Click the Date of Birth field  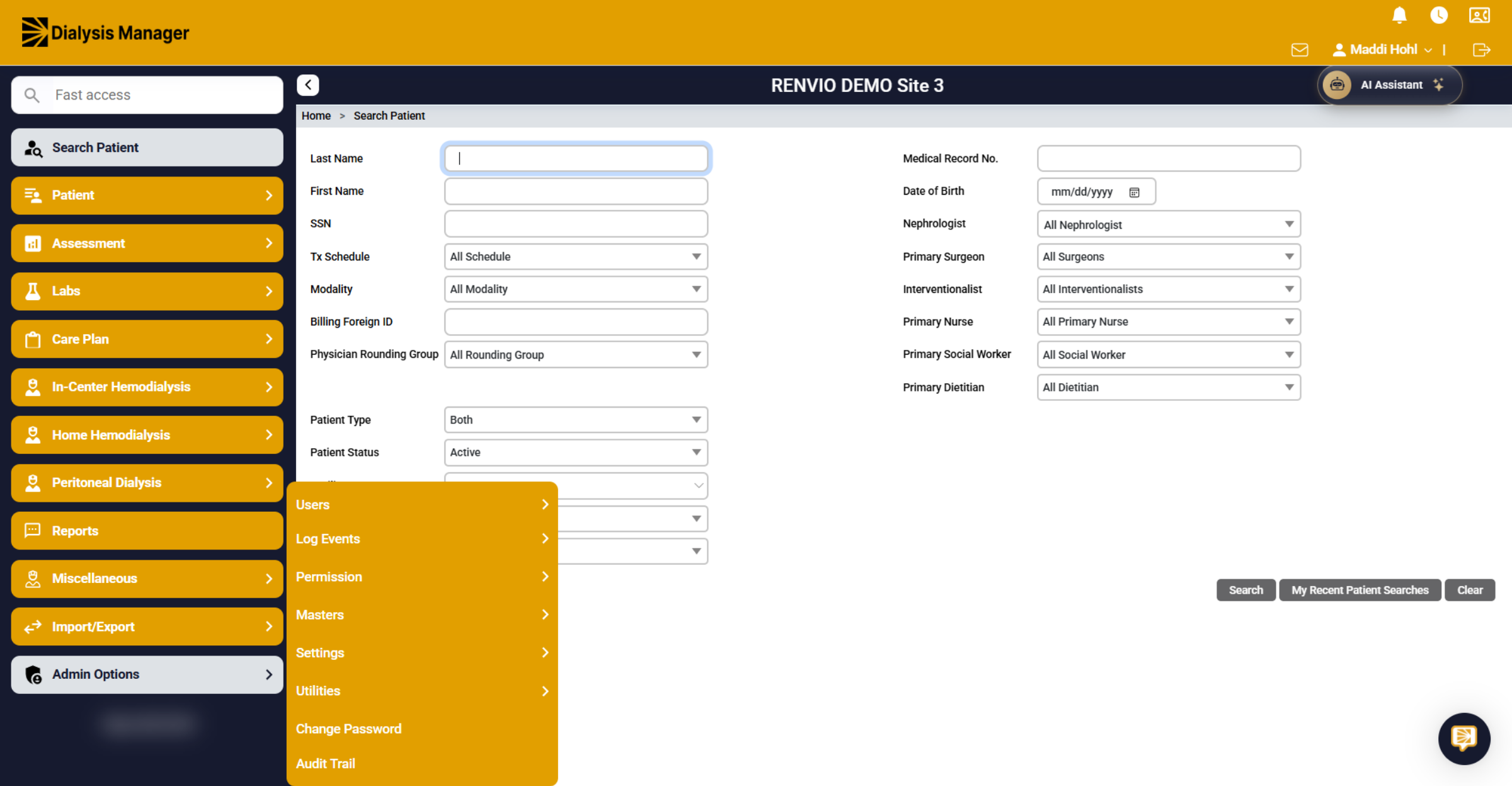click(1096, 192)
